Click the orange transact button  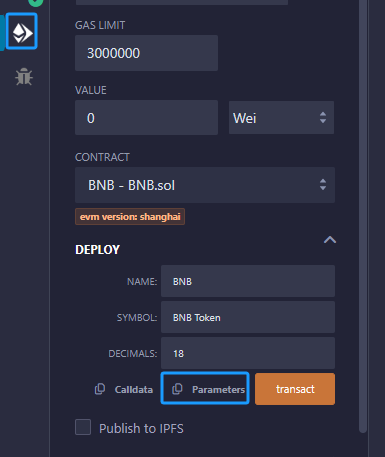coord(295,389)
